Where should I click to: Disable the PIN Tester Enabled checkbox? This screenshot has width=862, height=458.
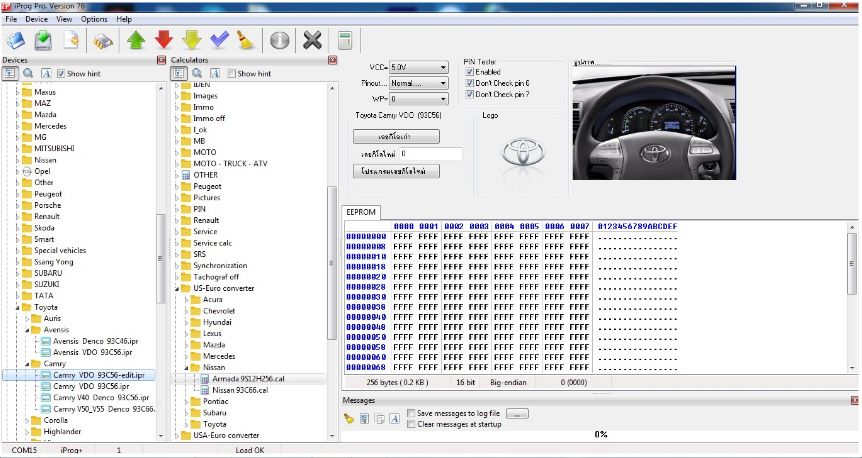coord(470,72)
